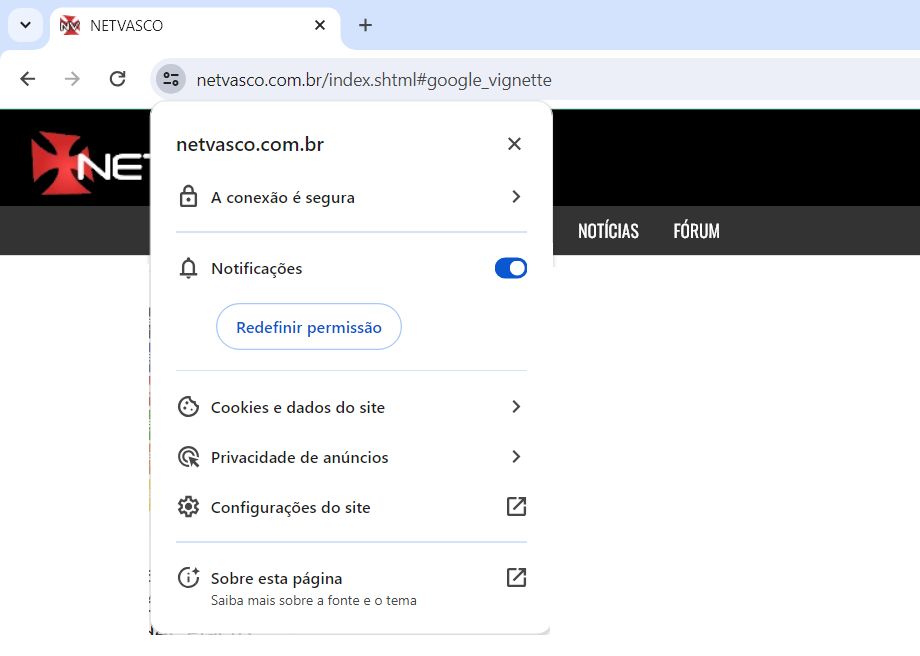Open Sobre esta página external link
Viewport: 920px width, 656px height.
(516, 578)
